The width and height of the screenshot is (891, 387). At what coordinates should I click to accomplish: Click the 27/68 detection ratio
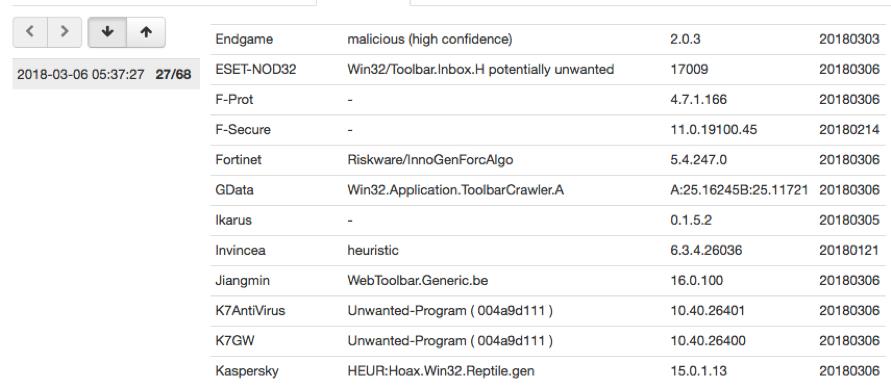coord(173,74)
